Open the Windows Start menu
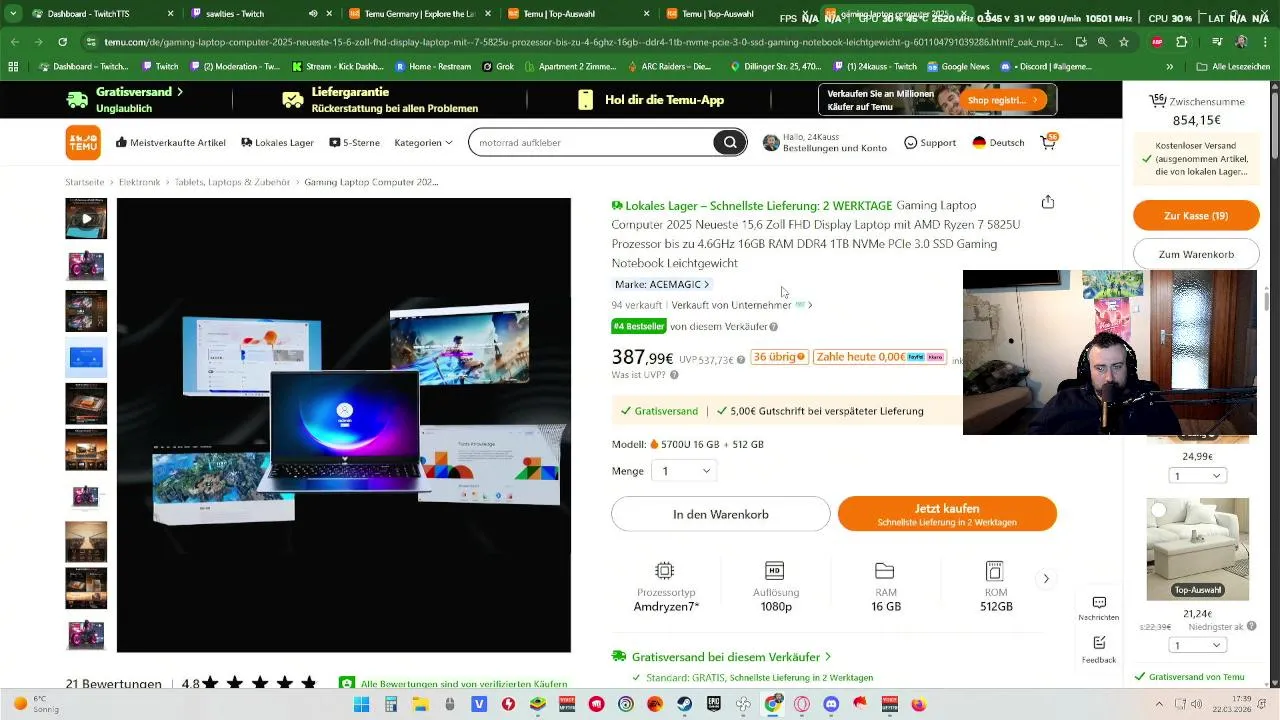This screenshot has width=1280, height=720. (x=361, y=704)
